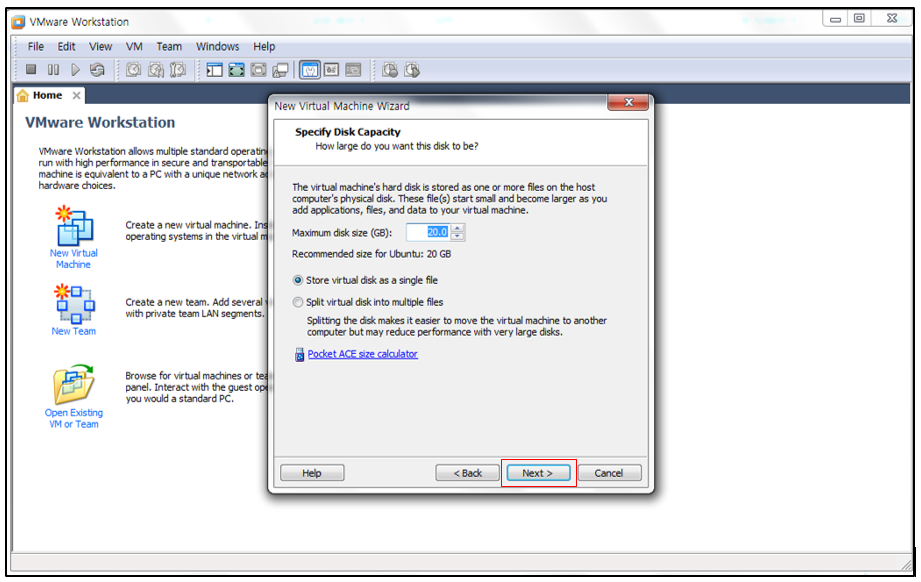The image size is (921, 582).
Task: Click the Unity overlapping windows icon
Action: (x=280, y=70)
